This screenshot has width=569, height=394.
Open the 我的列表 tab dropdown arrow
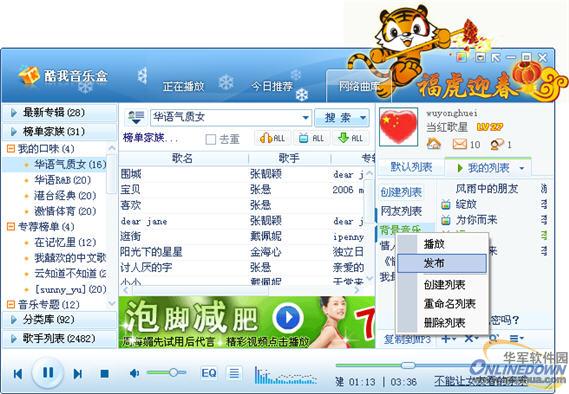[x=522, y=168]
